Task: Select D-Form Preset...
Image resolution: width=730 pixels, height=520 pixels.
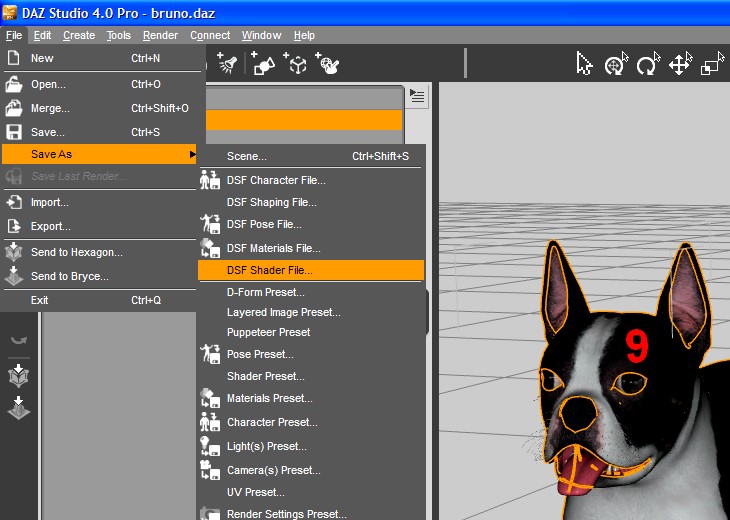Action: tap(311, 292)
